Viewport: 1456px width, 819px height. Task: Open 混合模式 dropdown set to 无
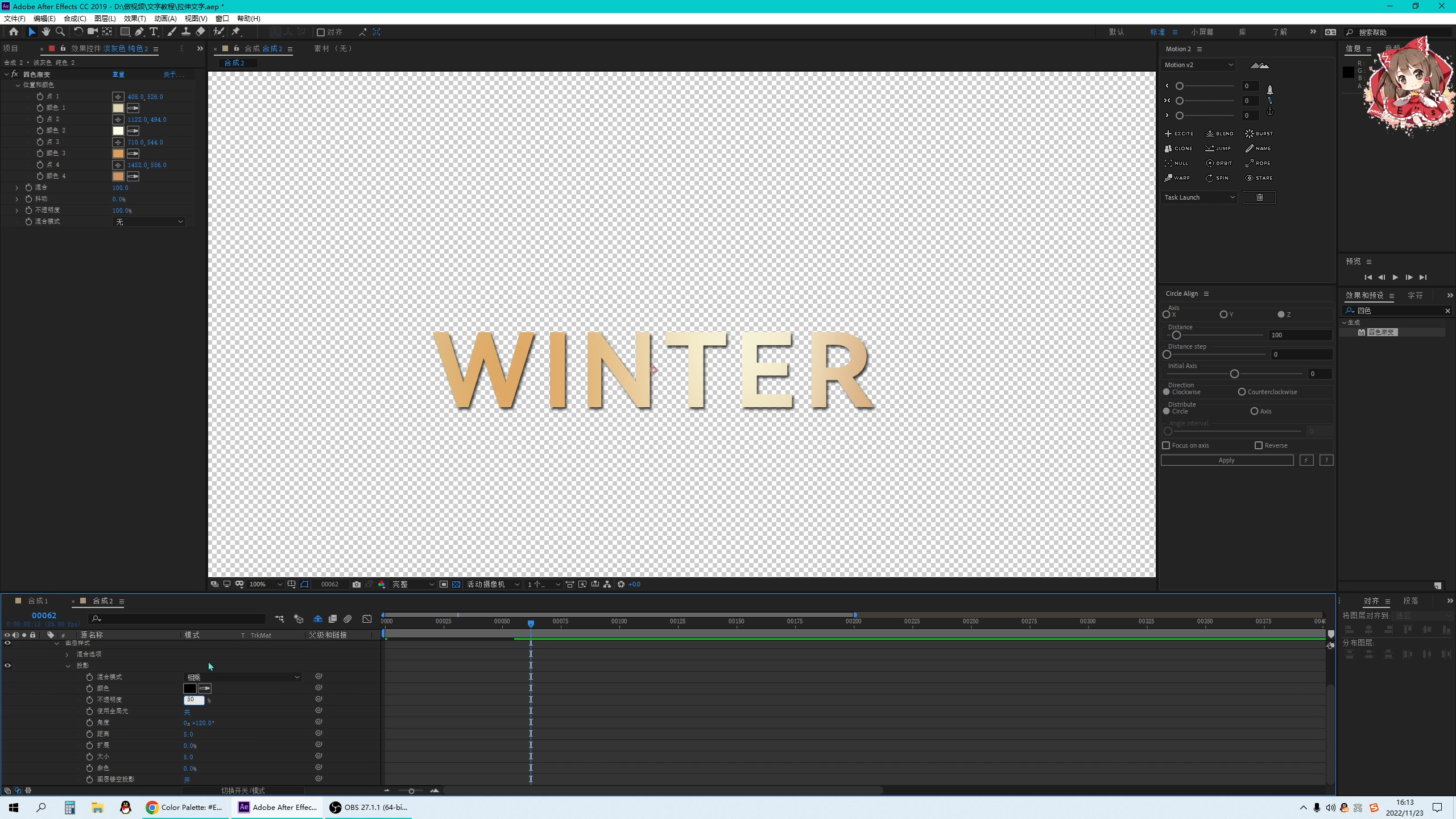point(149,222)
